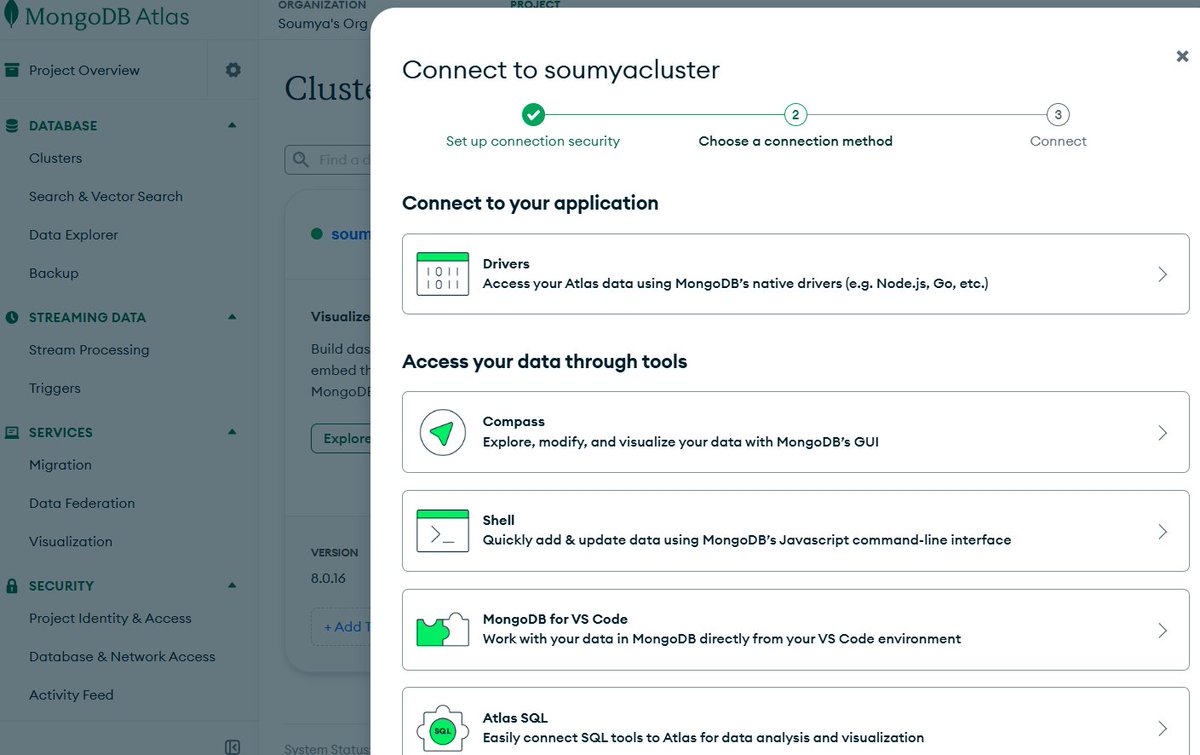The width and height of the screenshot is (1200, 755).
Task: Select Compass connection method title
Action: 514,422
